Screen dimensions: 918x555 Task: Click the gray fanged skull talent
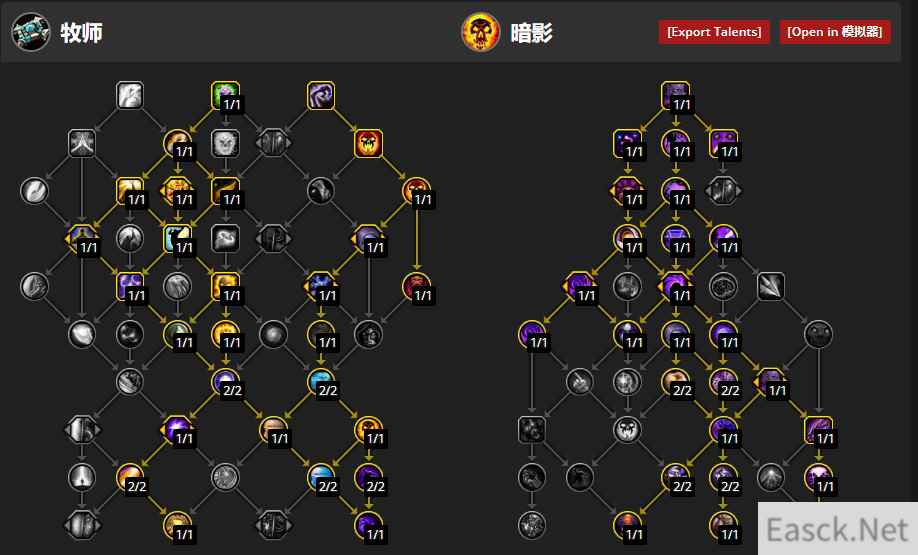coord(627,430)
